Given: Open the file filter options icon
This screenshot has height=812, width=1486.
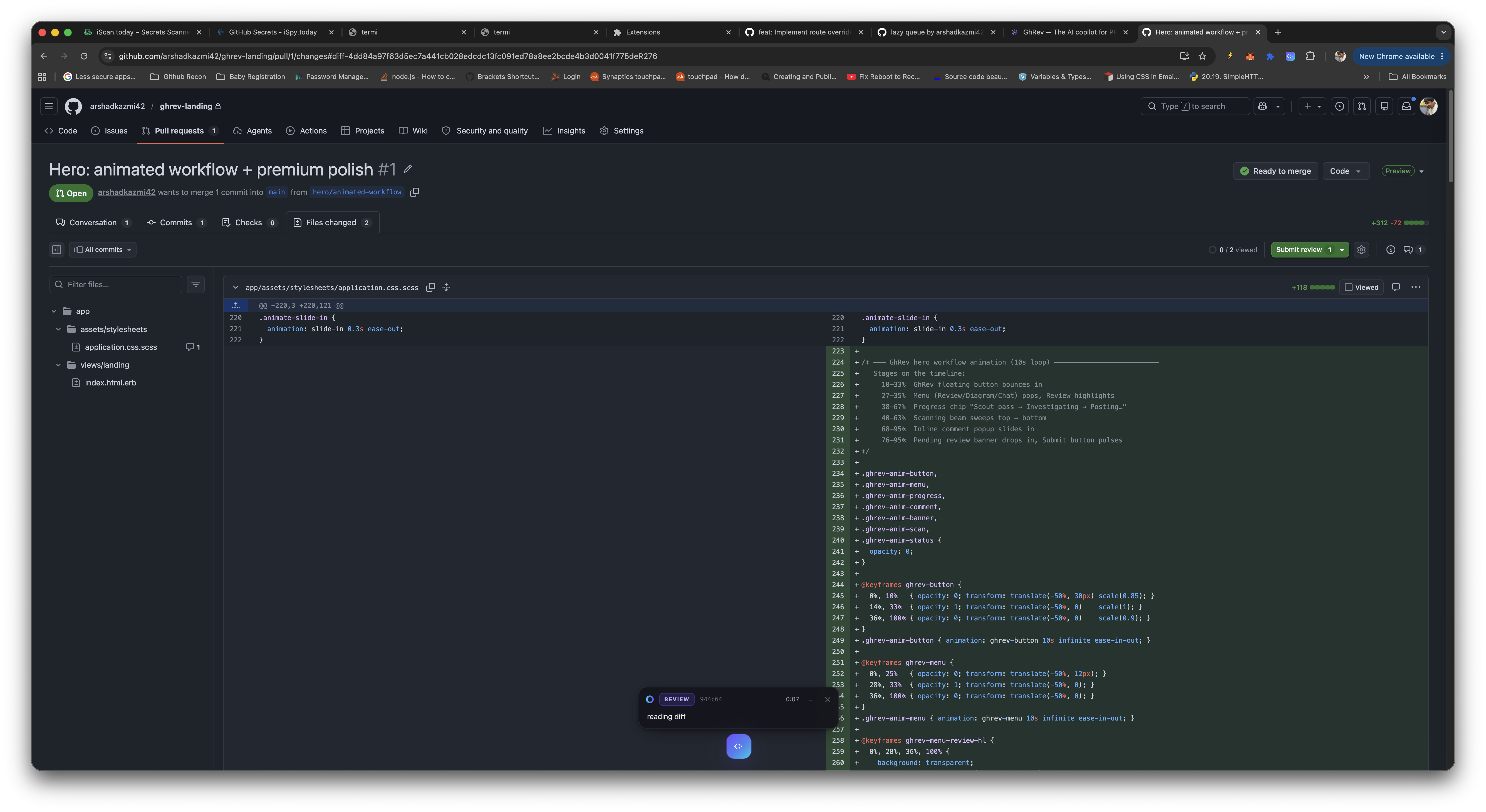Looking at the screenshot, I should pyautogui.click(x=195, y=284).
